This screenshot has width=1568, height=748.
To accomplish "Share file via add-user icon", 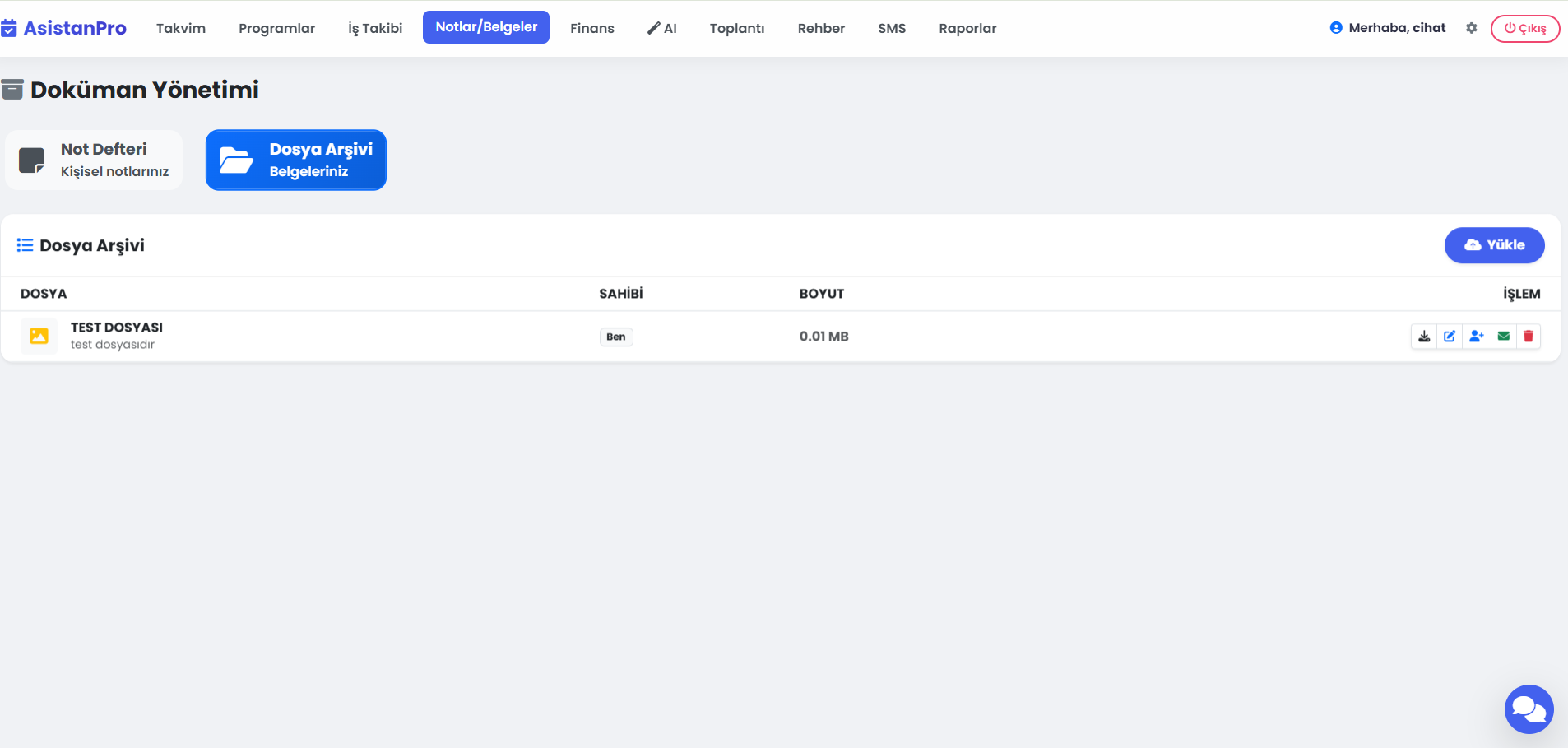I will [x=1477, y=337].
